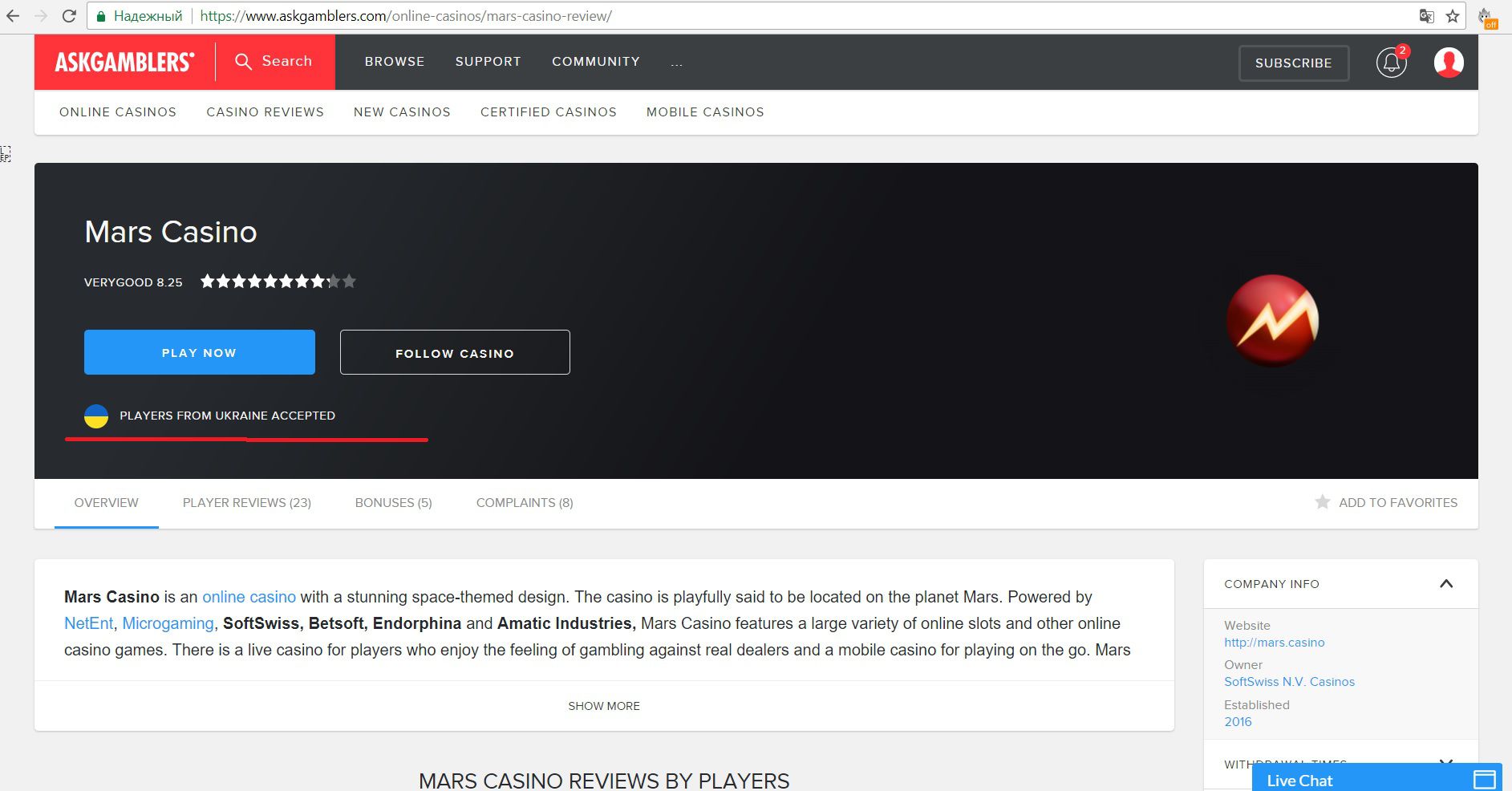Switch to Complaints (8) tab
This screenshot has width=1512, height=791.
(525, 503)
